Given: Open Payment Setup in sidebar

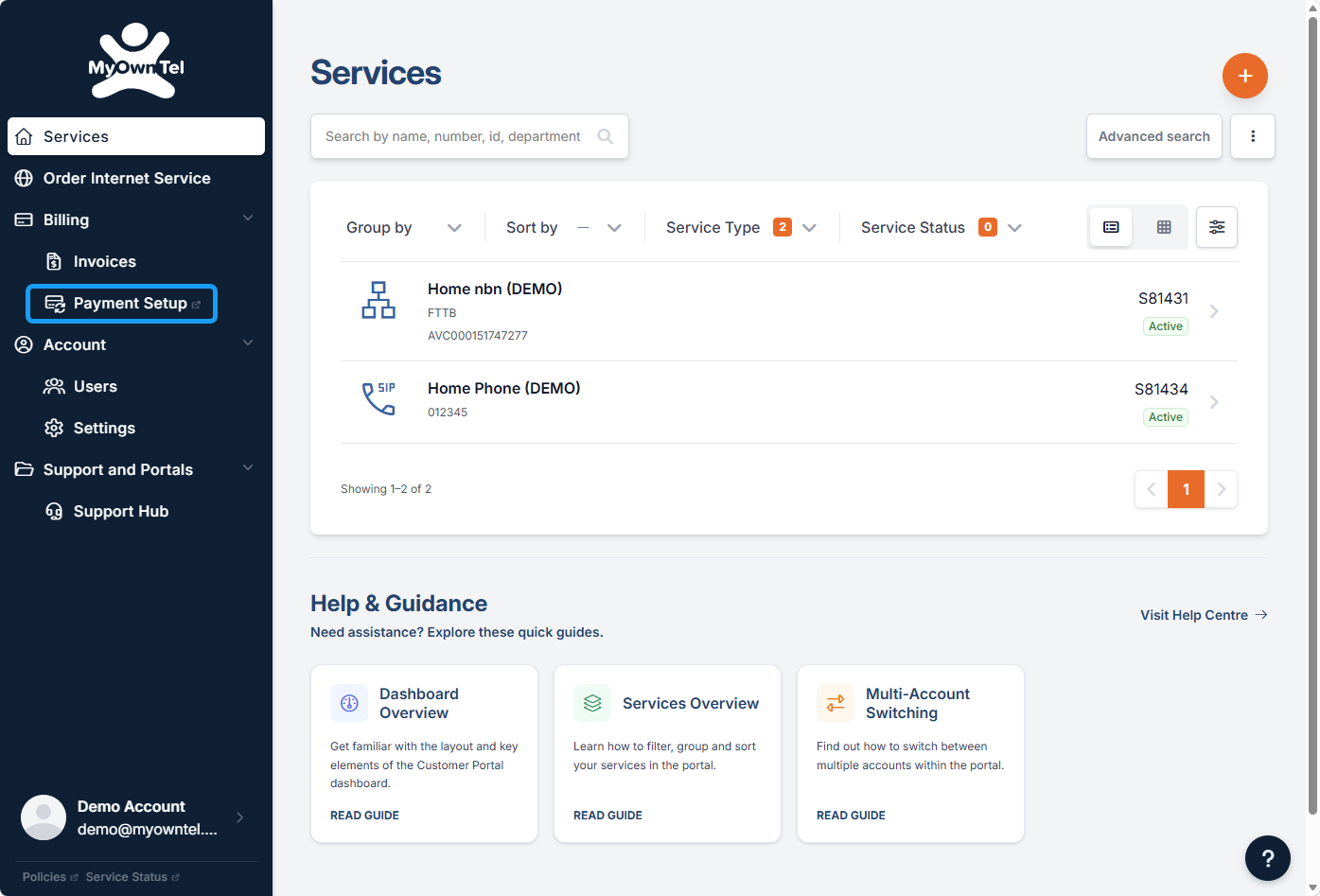Looking at the screenshot, I should (121, 303).
